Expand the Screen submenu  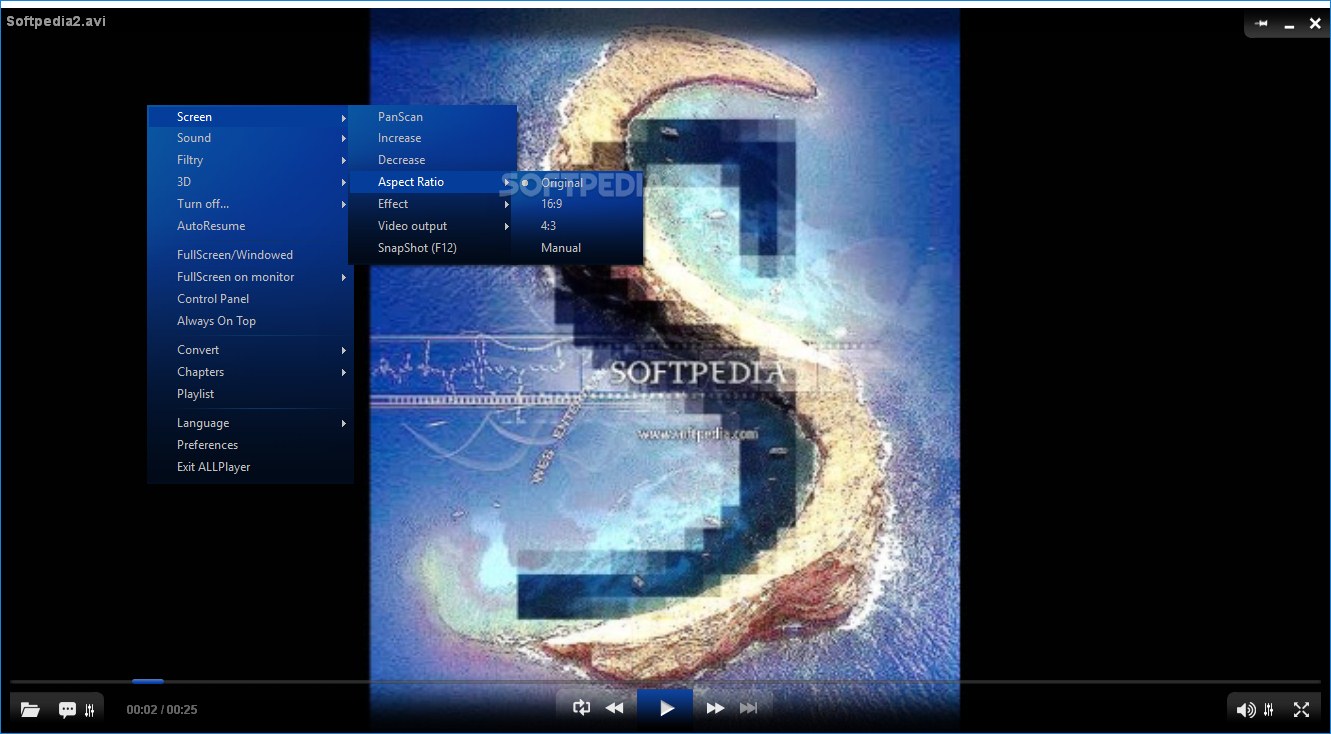(x=250, y=117)
